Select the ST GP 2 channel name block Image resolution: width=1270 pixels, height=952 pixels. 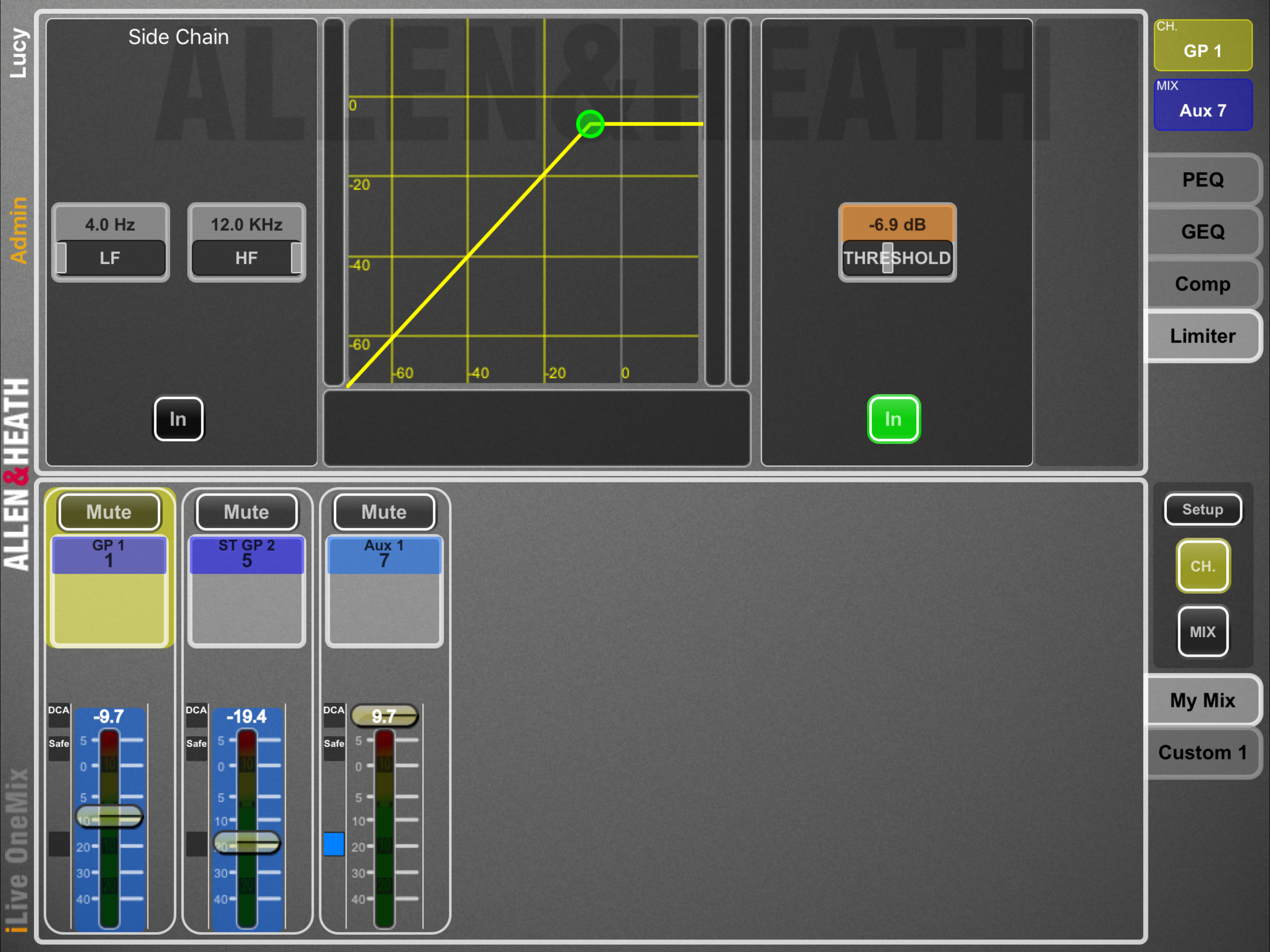(246, 554)
